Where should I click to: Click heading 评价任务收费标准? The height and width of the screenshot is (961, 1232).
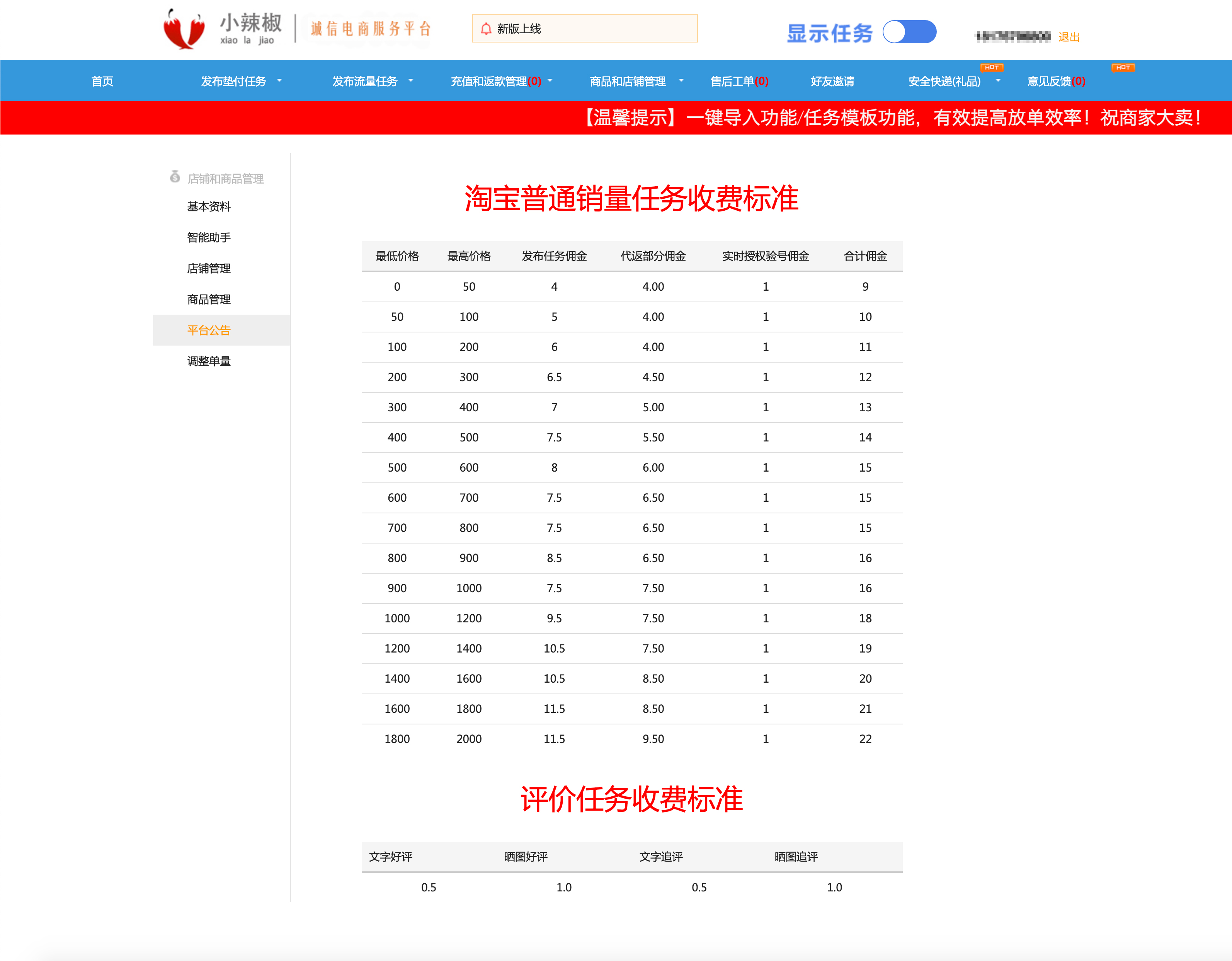(x=632, y=799)
